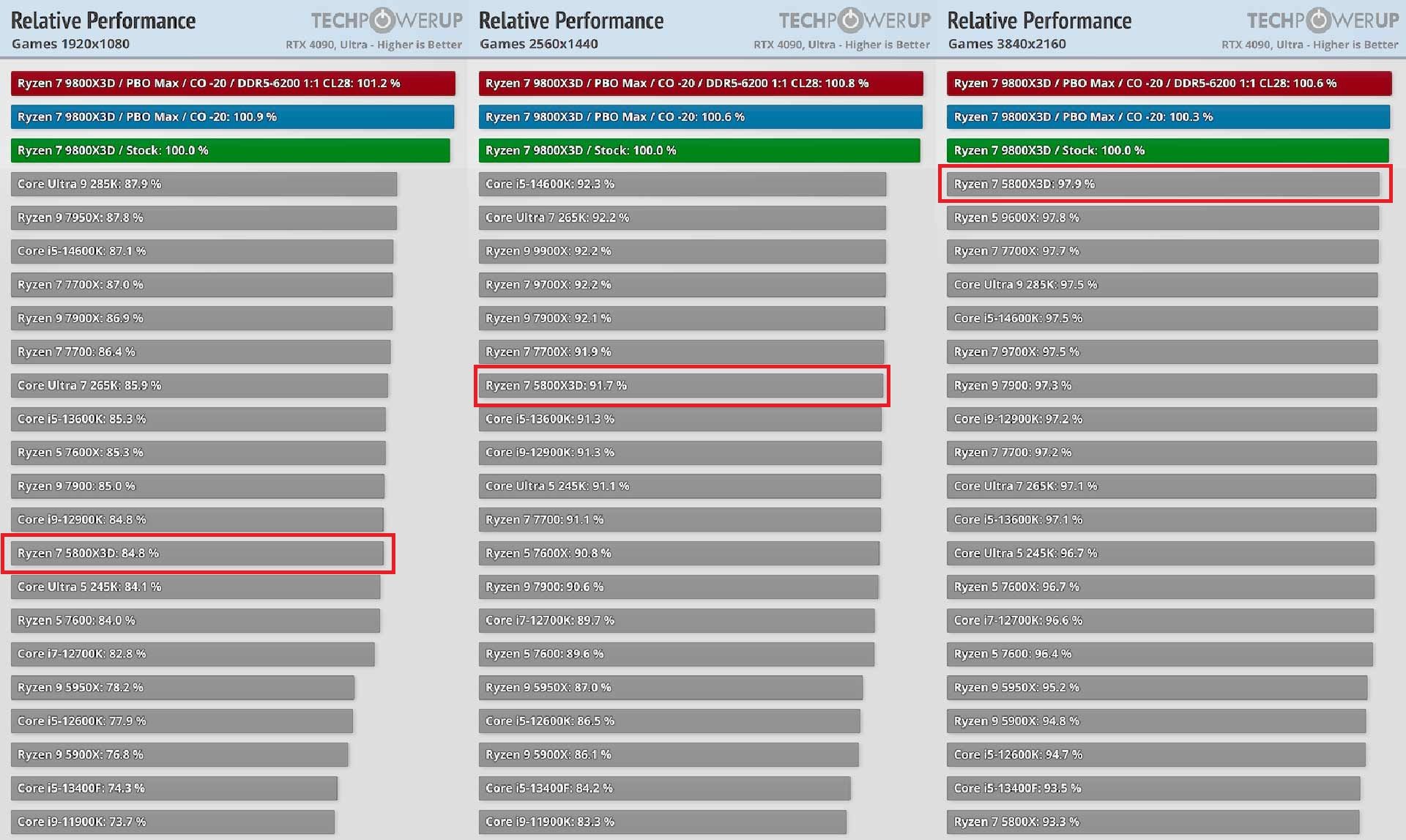Click Core Ultra 9 285K 87.9 % bar
The image size is (1406, 840).
click(x=204, y=185)
